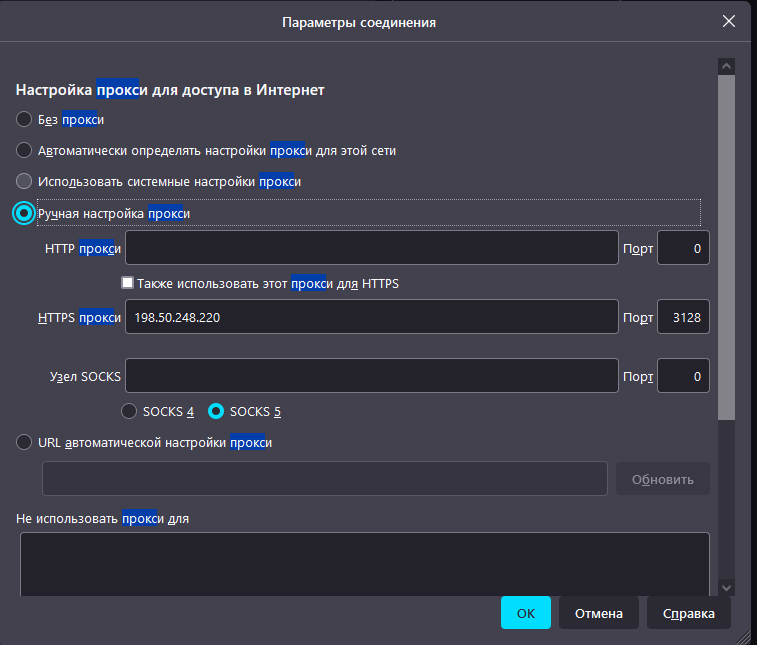This screenshot has width=757, height=645.
Task: Click the 'Не использовать прокси для' text area
Action: click(x=364, y=564)
